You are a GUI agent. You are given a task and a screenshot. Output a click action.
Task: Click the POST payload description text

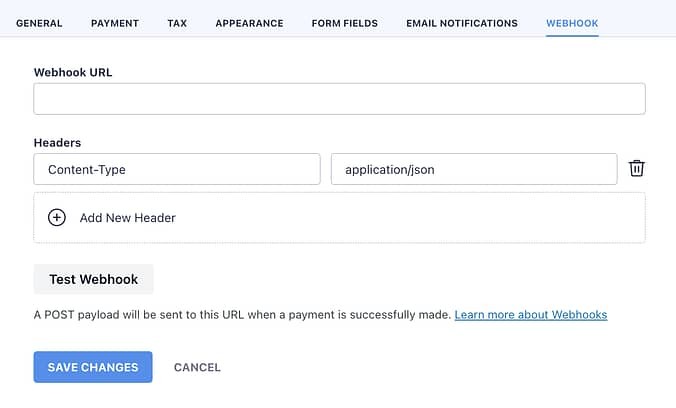tap(242, 314)
